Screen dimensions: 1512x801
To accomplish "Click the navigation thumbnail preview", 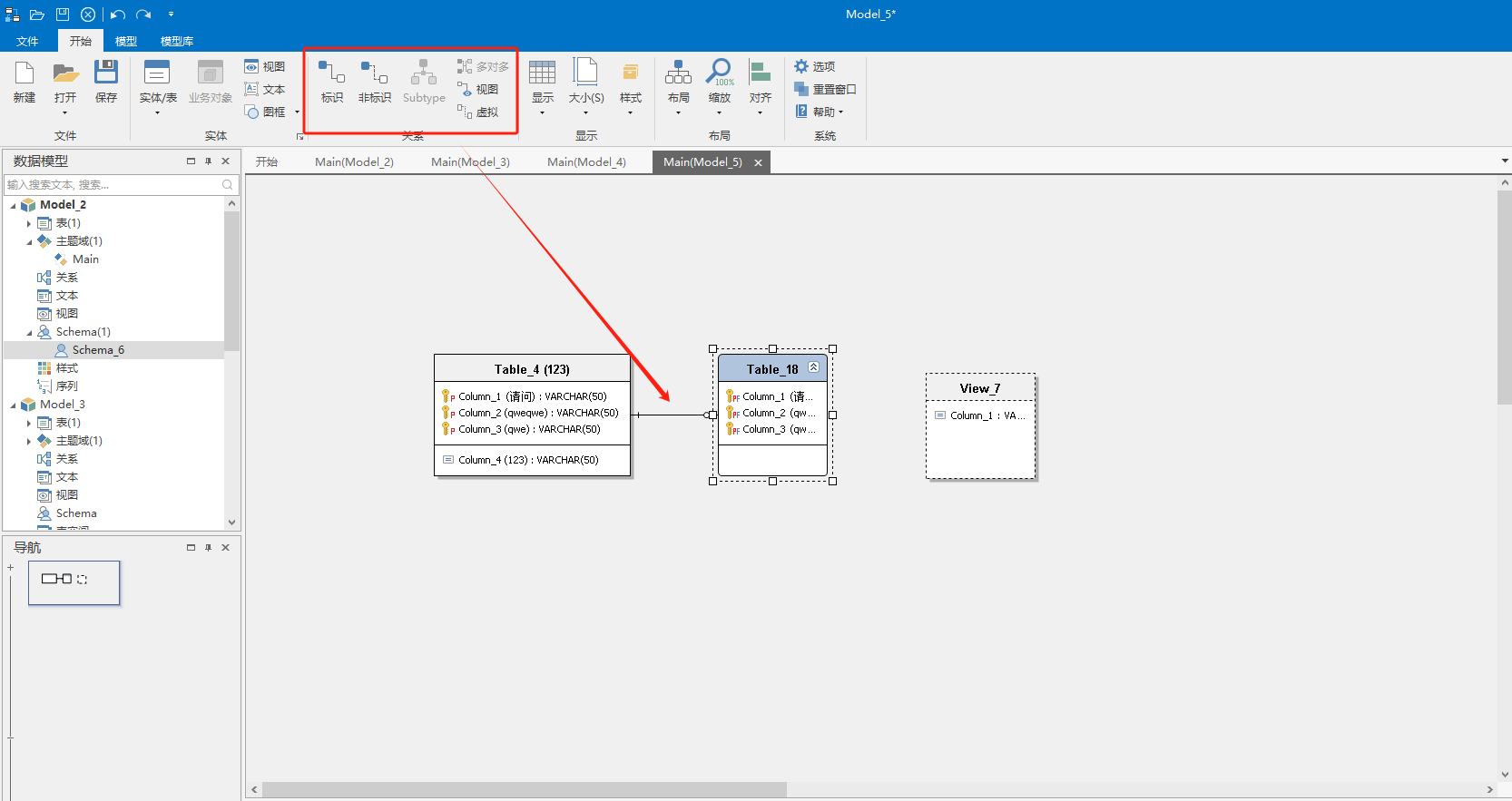I will coord(74,582).
